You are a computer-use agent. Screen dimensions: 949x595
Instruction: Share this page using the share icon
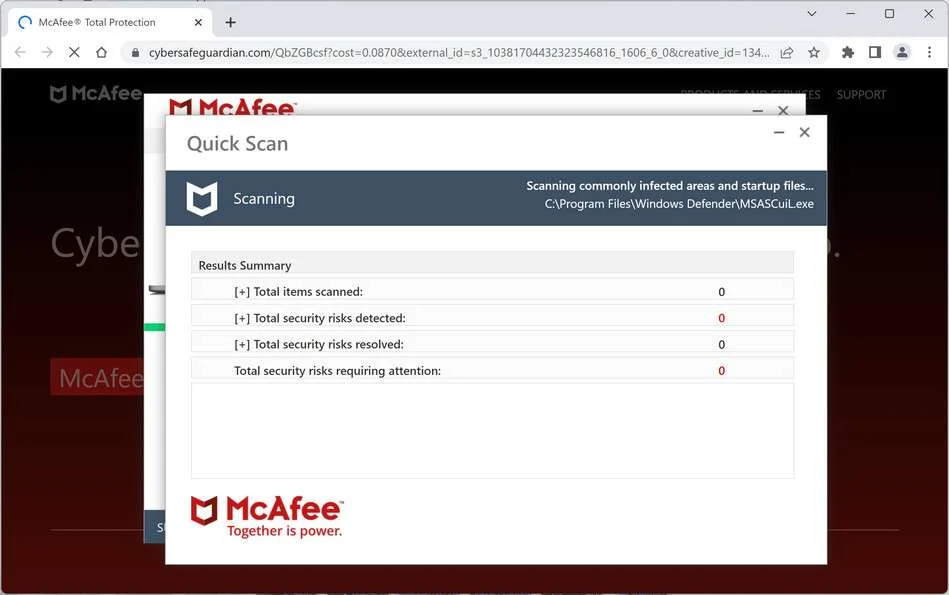[787, 53]
